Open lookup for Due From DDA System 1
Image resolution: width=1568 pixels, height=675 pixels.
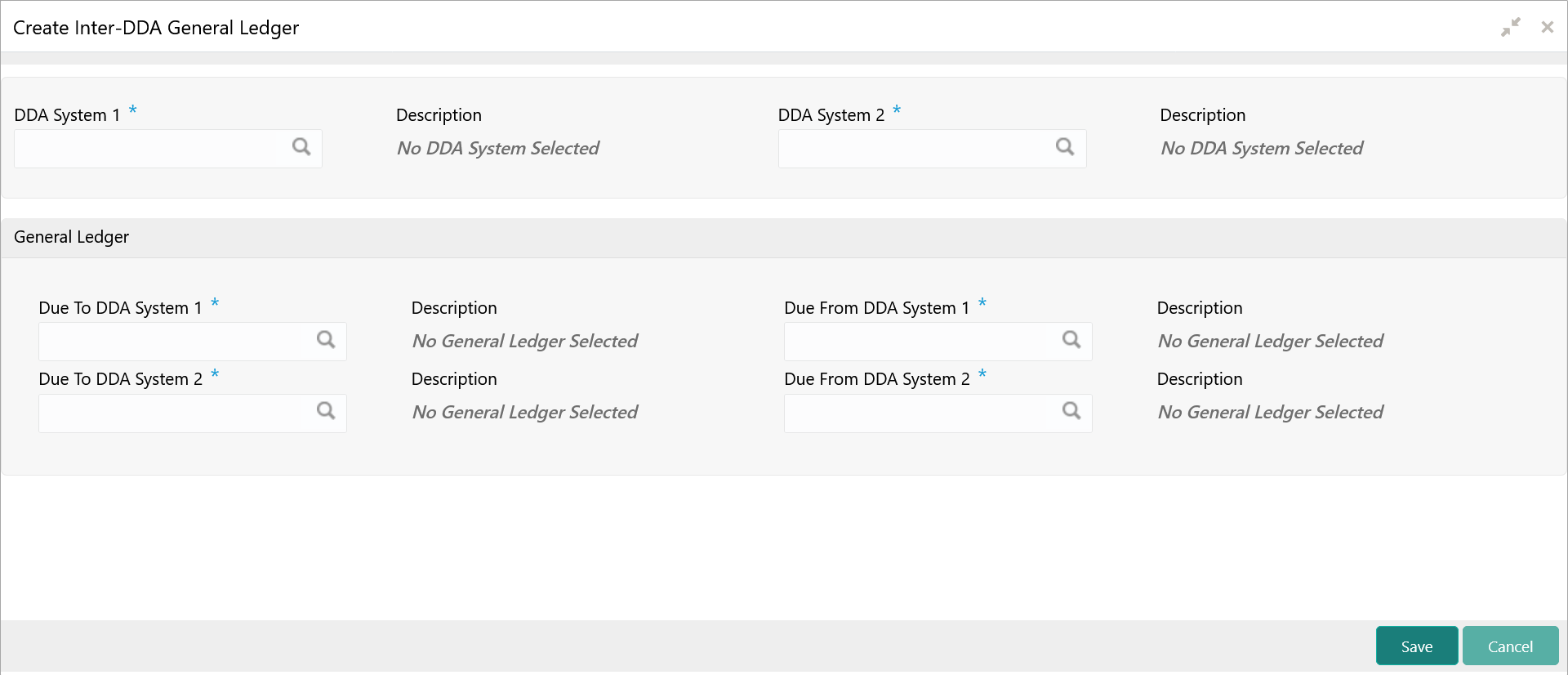click(1071, 340)
